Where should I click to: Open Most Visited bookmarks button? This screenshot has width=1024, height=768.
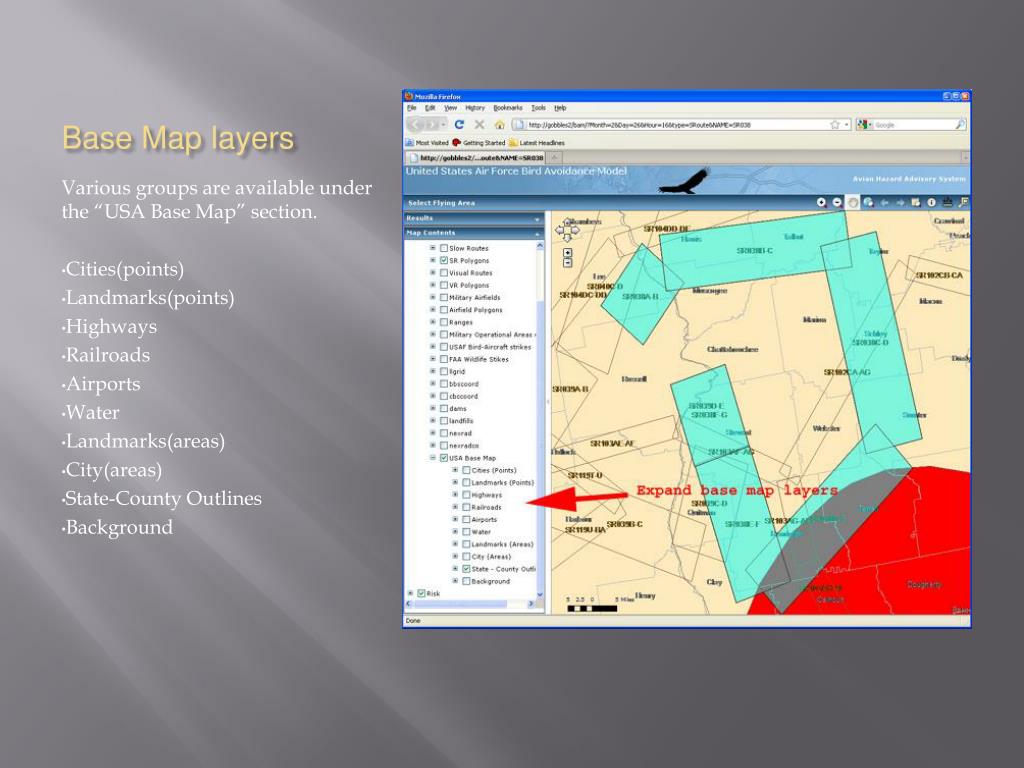pyautogui.click(x=427, y=142)
